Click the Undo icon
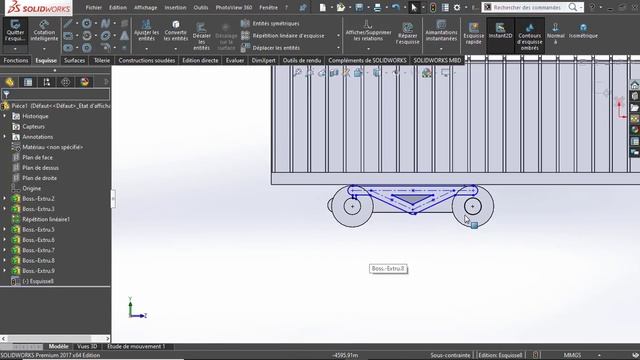This screenshot has height=360, width=640. click(x=395, y=7)
